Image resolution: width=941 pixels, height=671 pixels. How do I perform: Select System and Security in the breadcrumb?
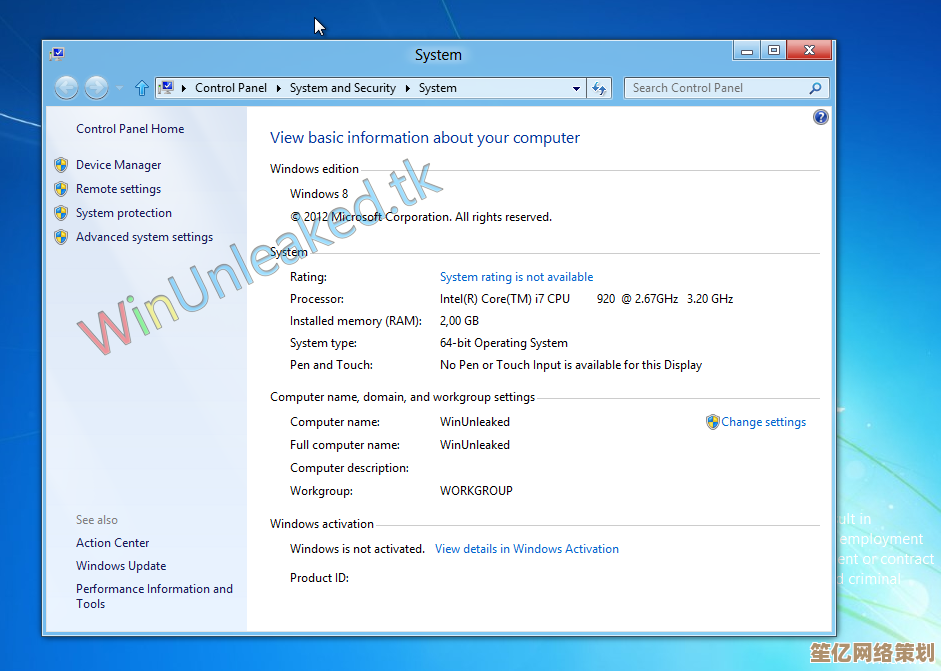(342, 88)
